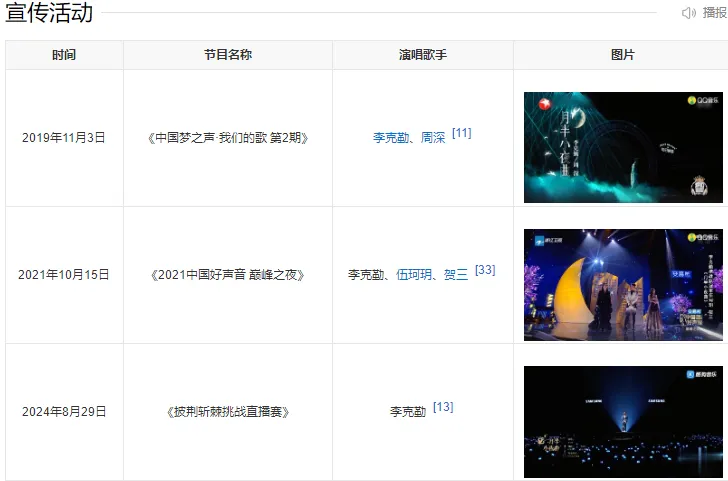
Task: Click the speaker icon next to 播报
Action: (x=689, y=13)
